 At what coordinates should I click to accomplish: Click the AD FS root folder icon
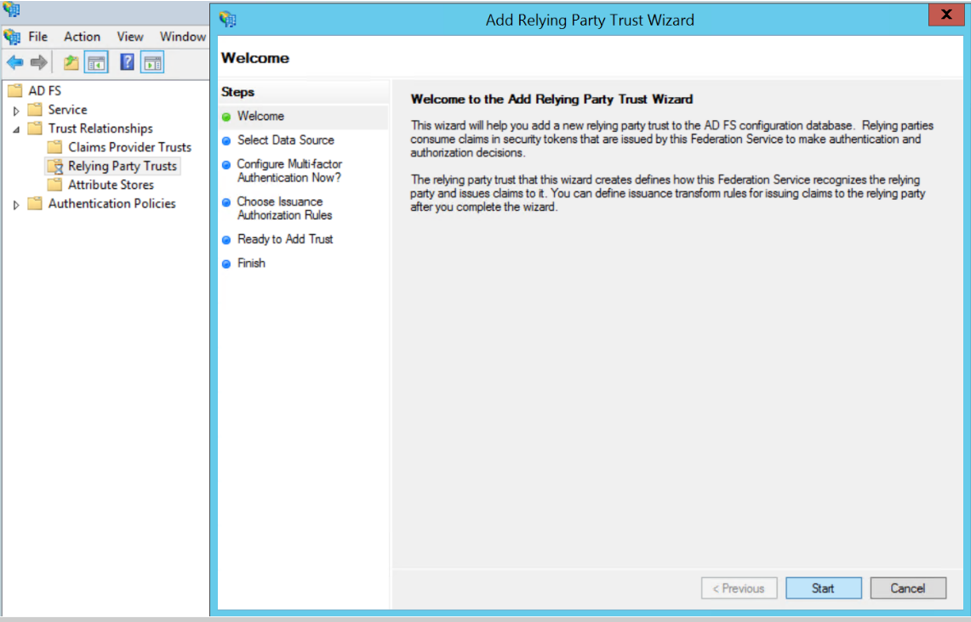tap(15, 91)
